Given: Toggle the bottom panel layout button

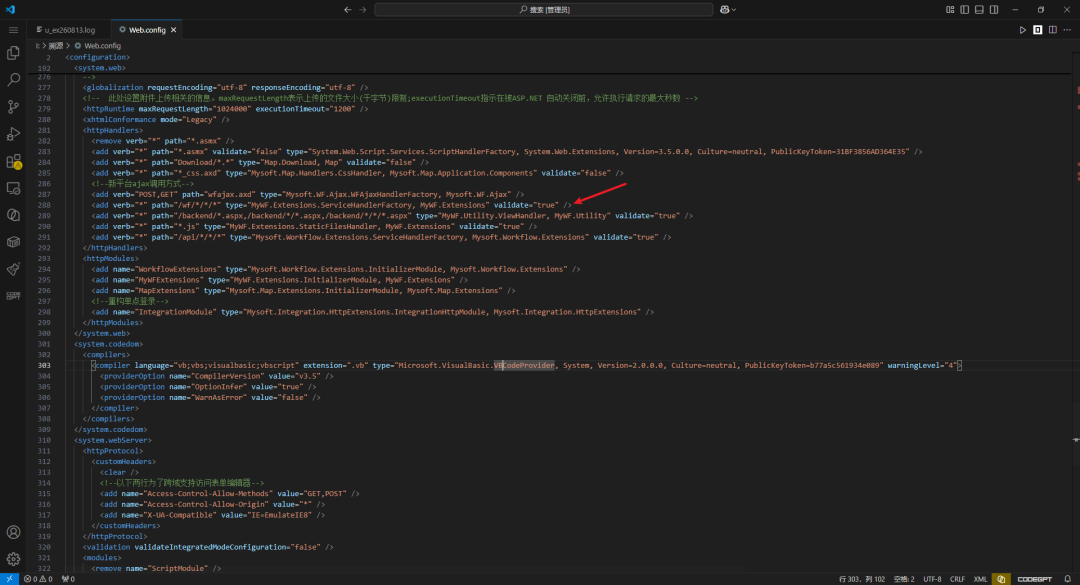Looking at the screenshot, I should pos(979,10).
